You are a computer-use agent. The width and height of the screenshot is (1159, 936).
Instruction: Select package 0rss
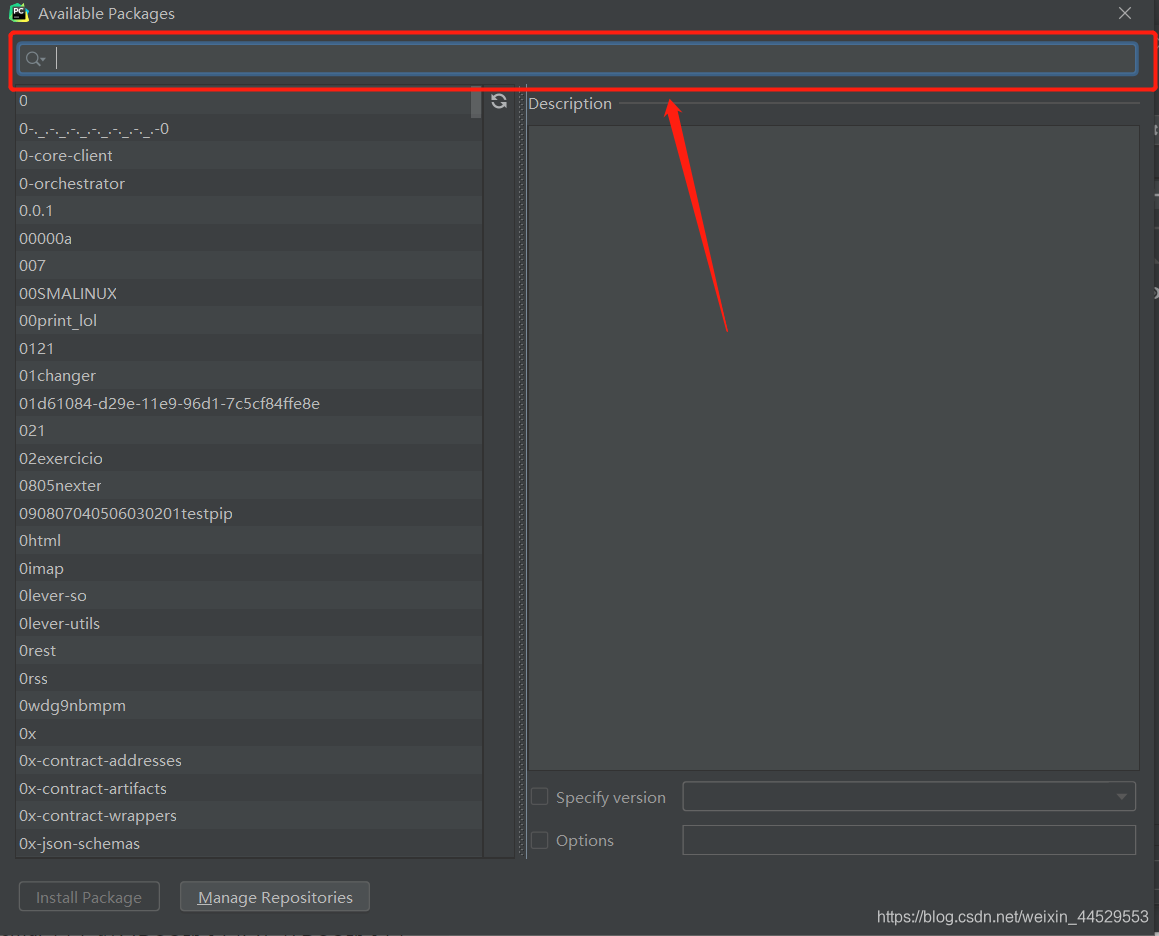coord(249,678)
